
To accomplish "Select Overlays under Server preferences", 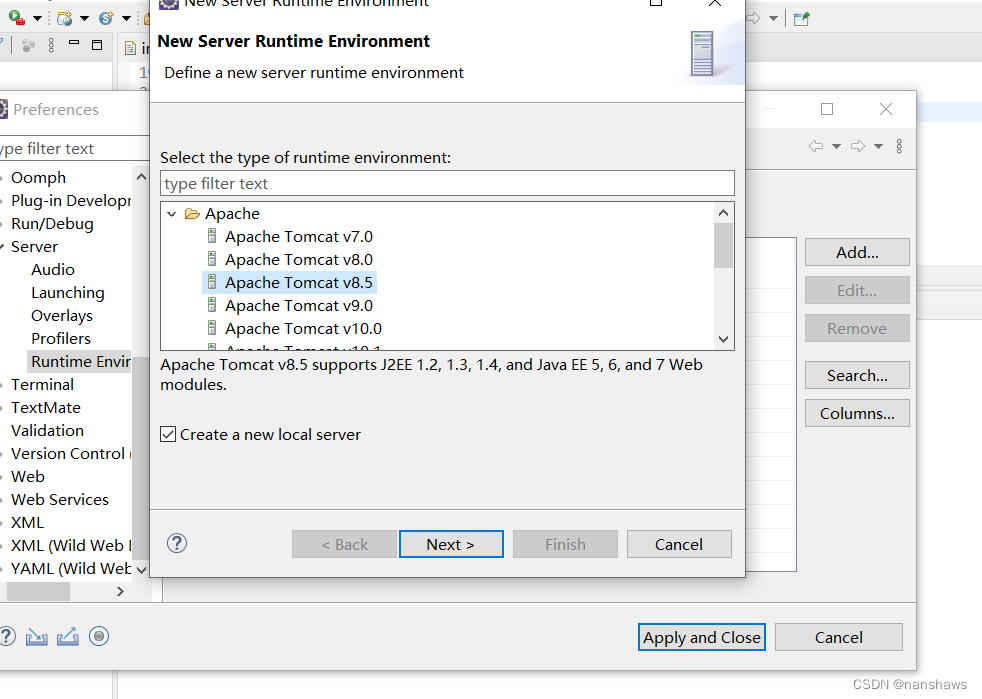I will [x=62, y=316].
